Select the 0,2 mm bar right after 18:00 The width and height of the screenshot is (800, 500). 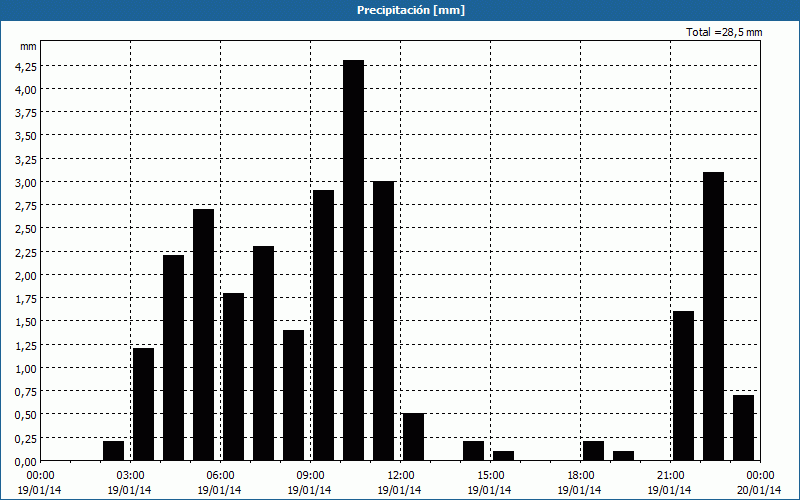click(593, 451)
